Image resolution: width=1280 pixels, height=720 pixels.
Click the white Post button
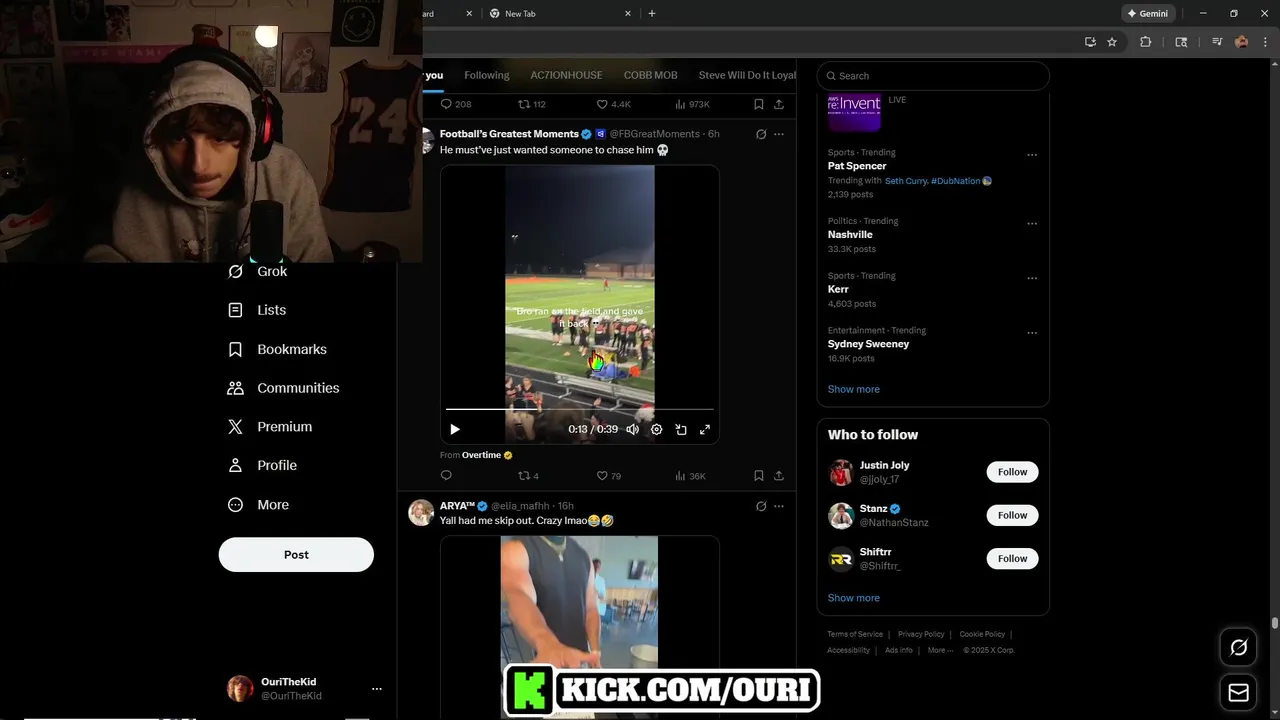[296, 555]
